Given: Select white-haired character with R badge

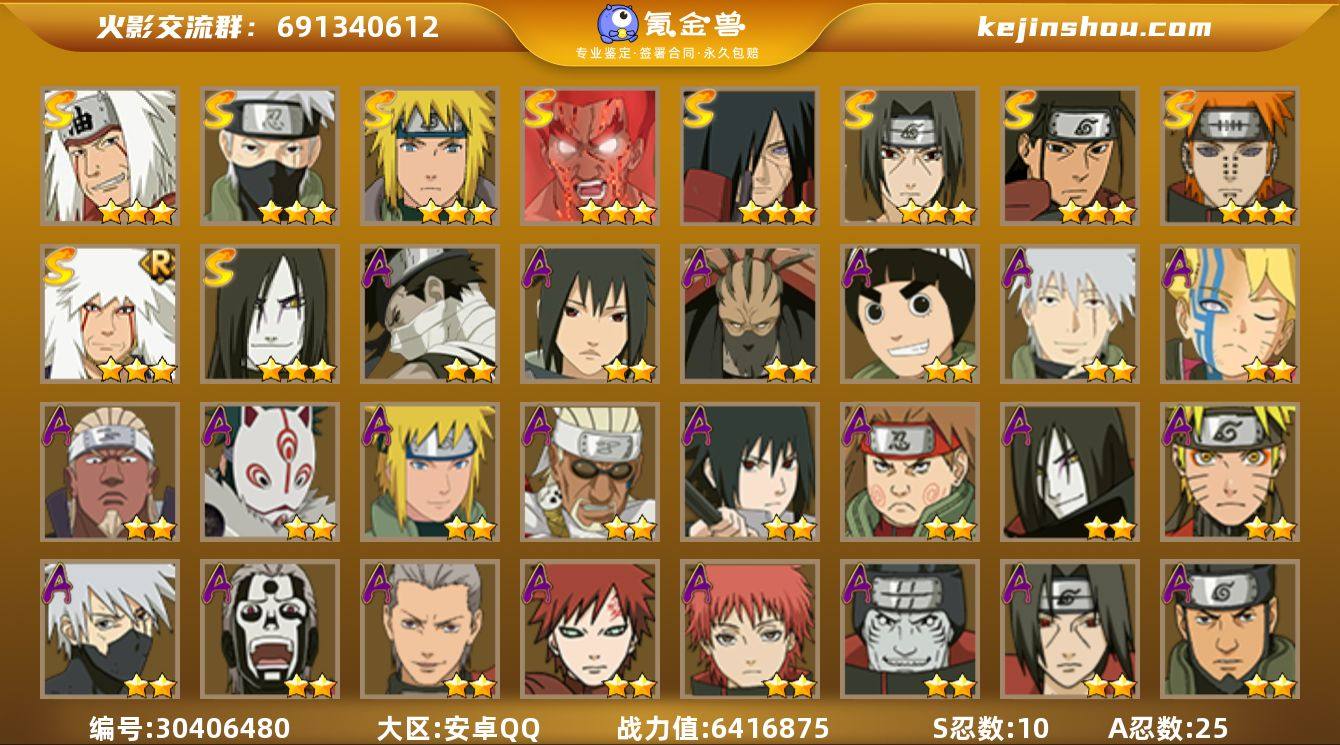Looking at the screenshot, I should [109, 314].
